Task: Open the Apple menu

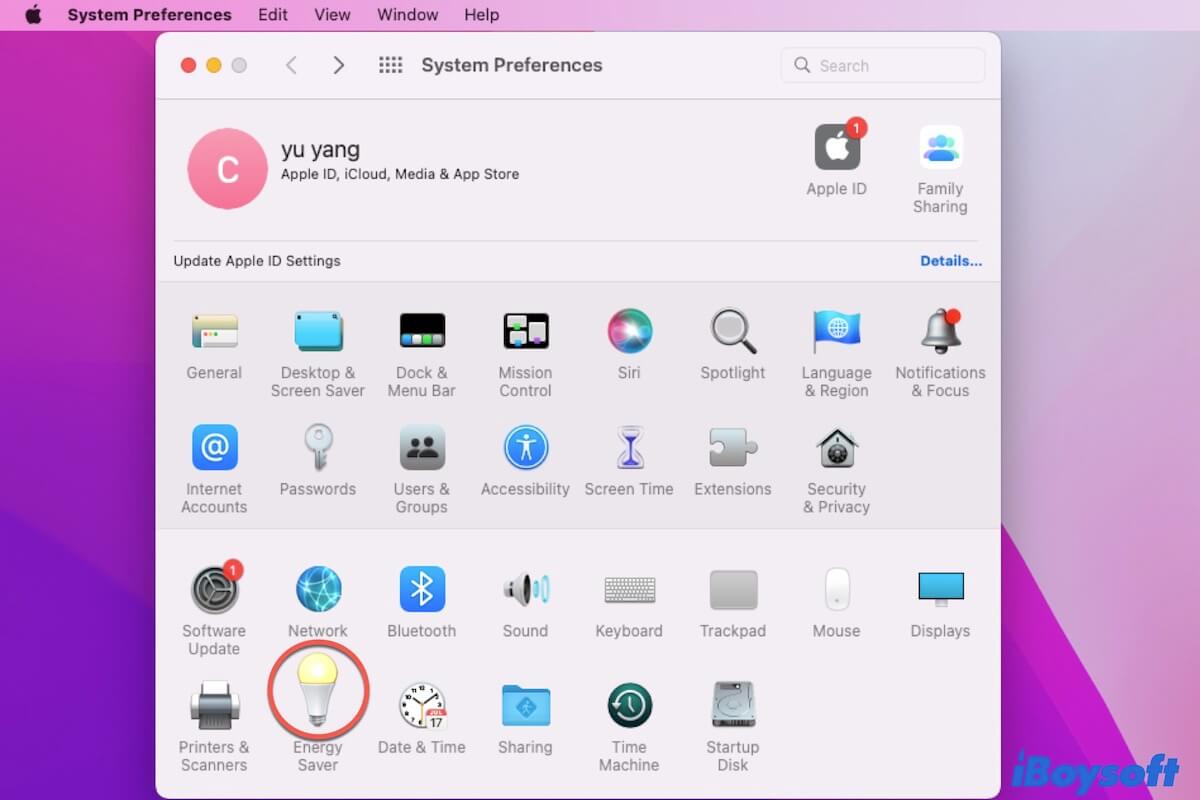Action: click(x=33, y=15)
